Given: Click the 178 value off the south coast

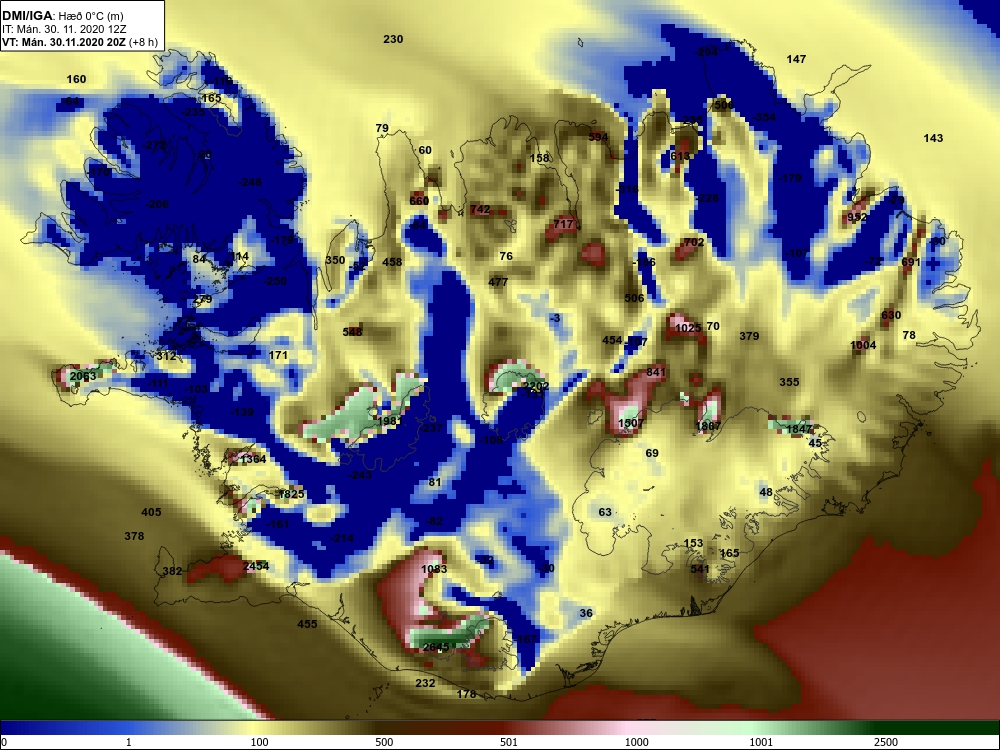Looking at the screenshot, I should [466, 694].
